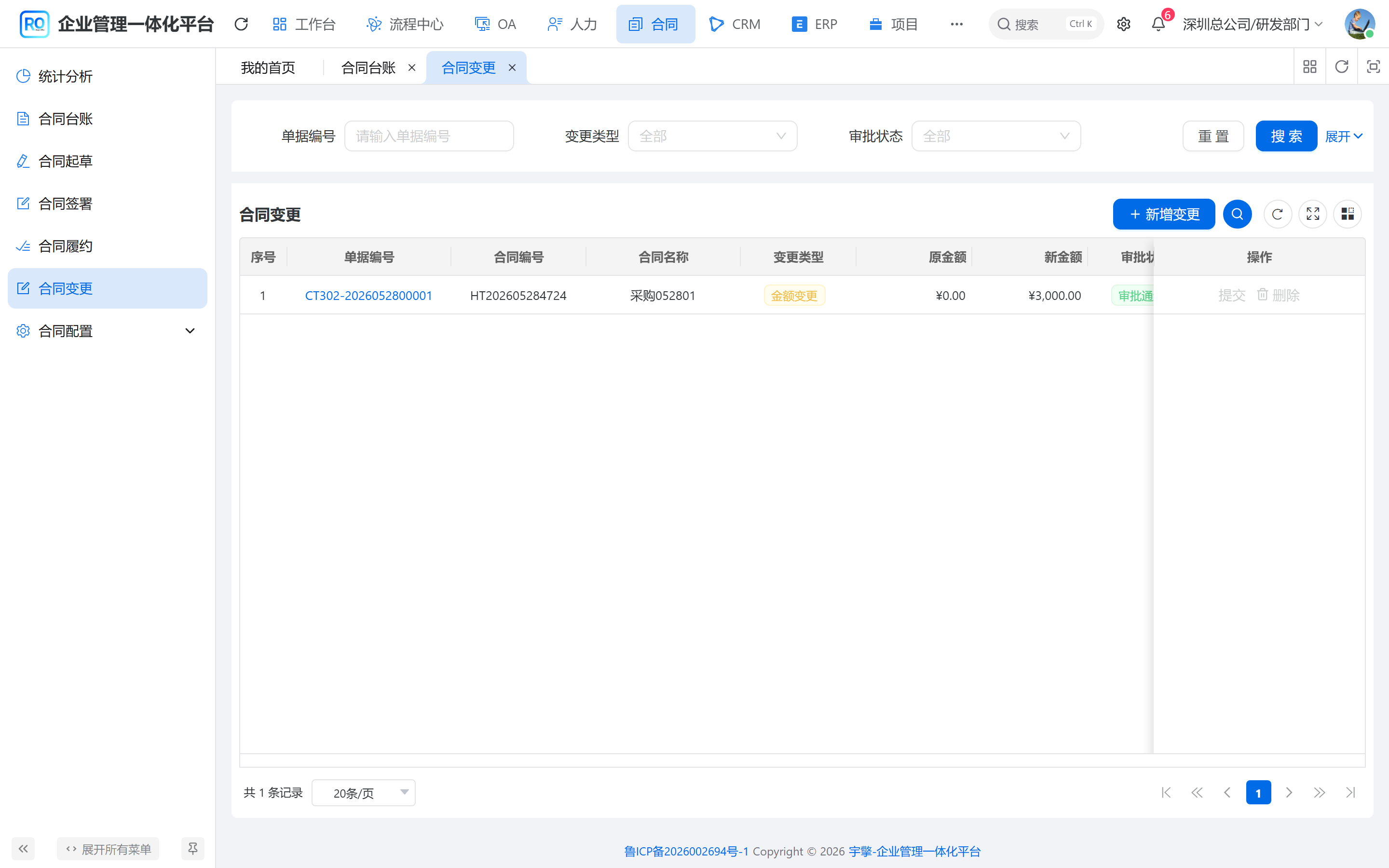Click the 单据编号 input field
Viewport: 1389px width, 868px height.
[429, 136]
